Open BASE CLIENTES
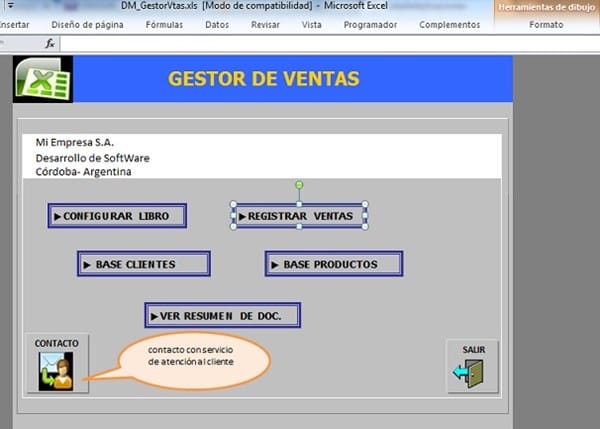600x429 pixels. pyautogui.click(x=143, y=264)
